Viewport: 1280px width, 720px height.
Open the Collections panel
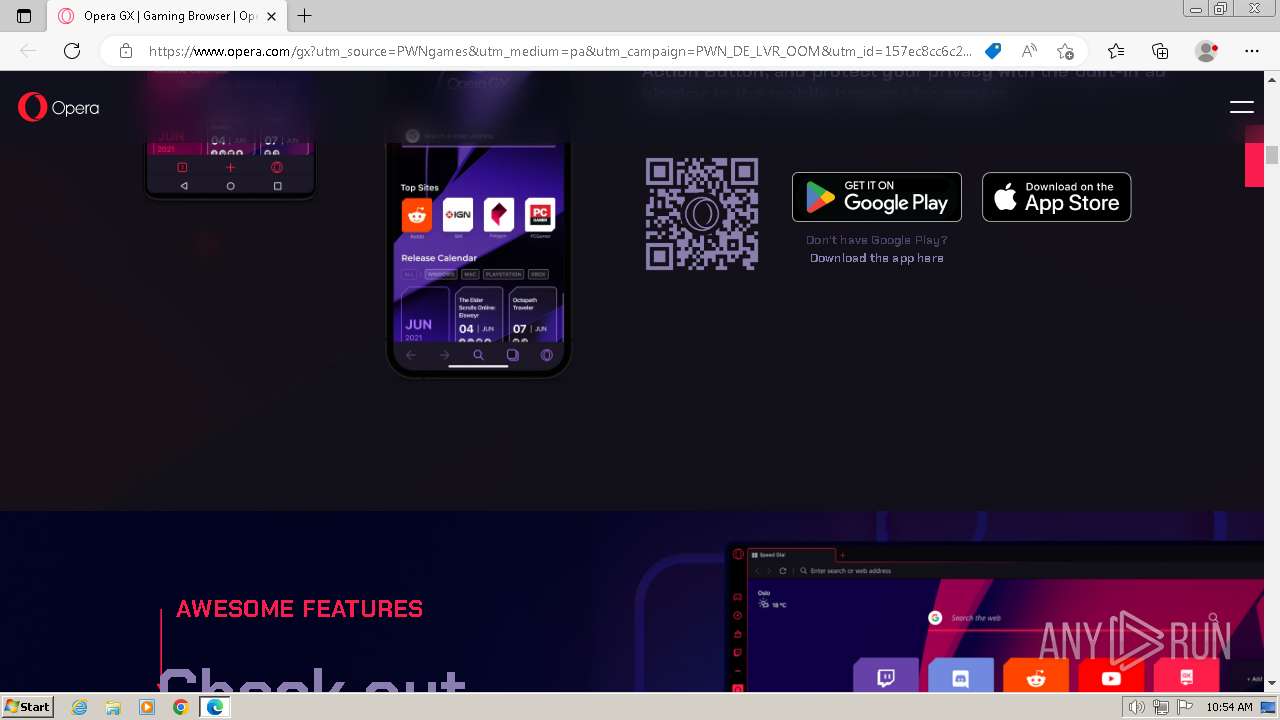(1160, 51)
